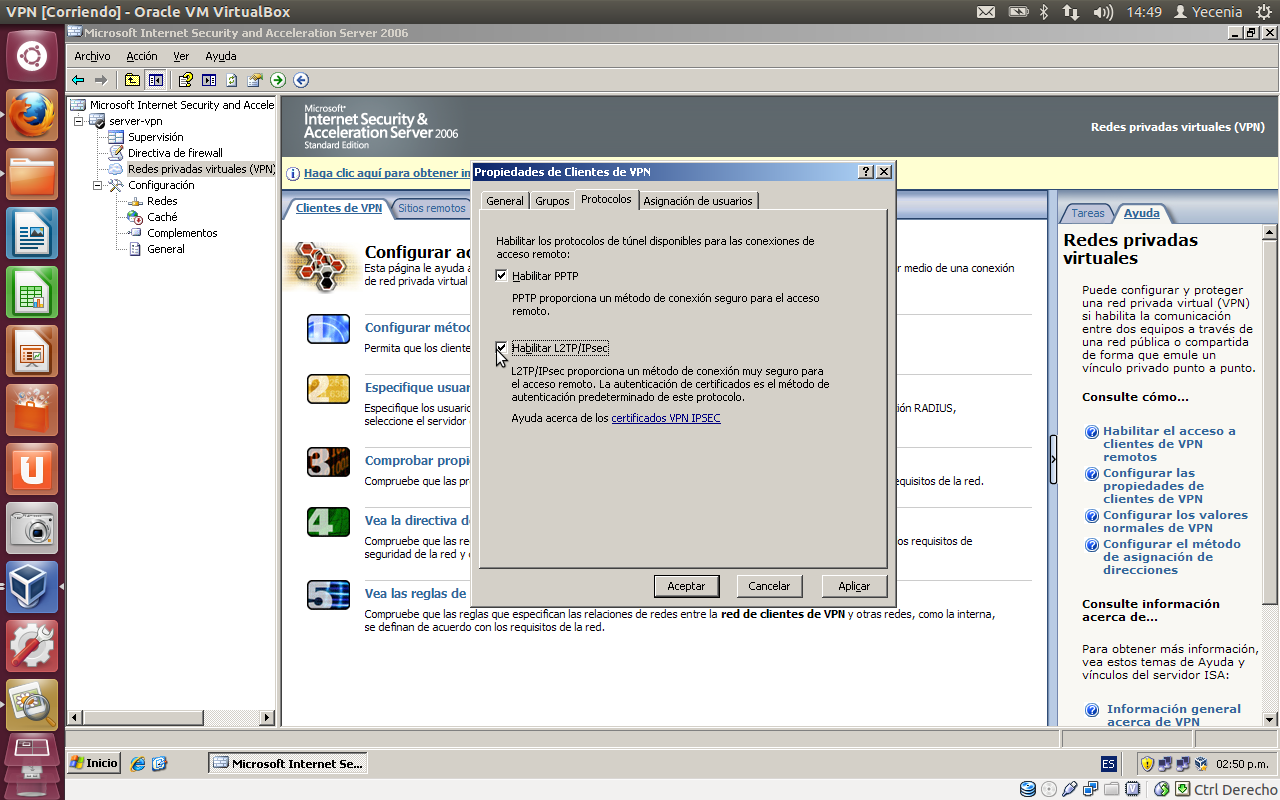
Task: Click the refresh page toolbar icon
Action: click(232, 80)
